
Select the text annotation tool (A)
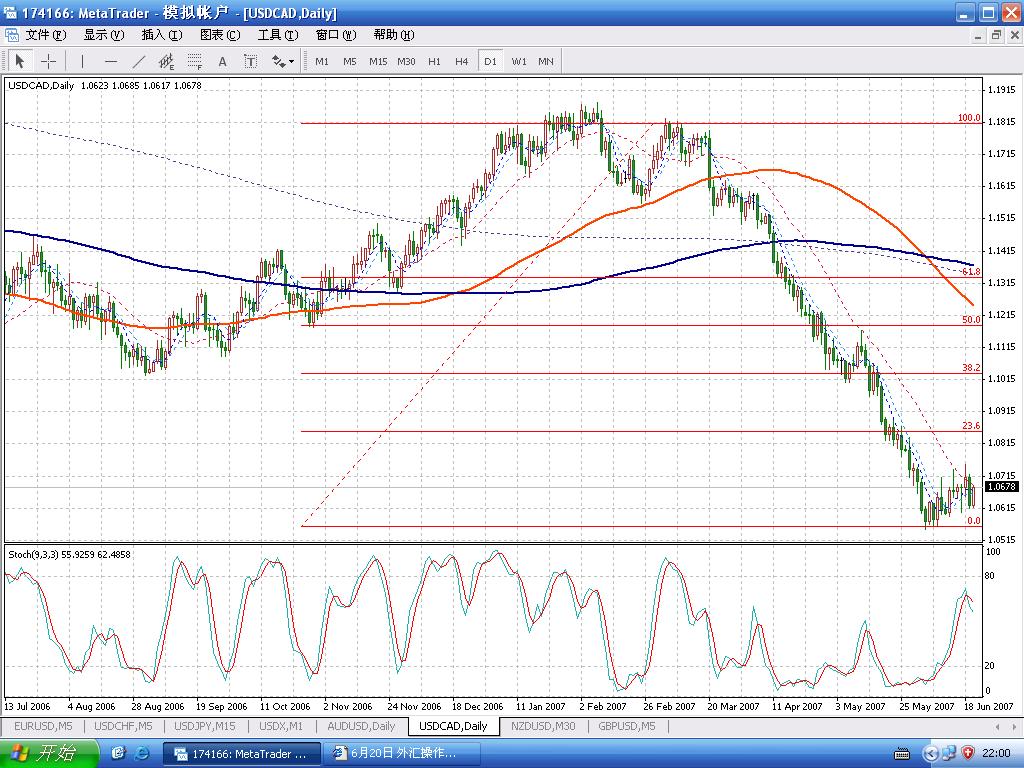coord(223,61)
